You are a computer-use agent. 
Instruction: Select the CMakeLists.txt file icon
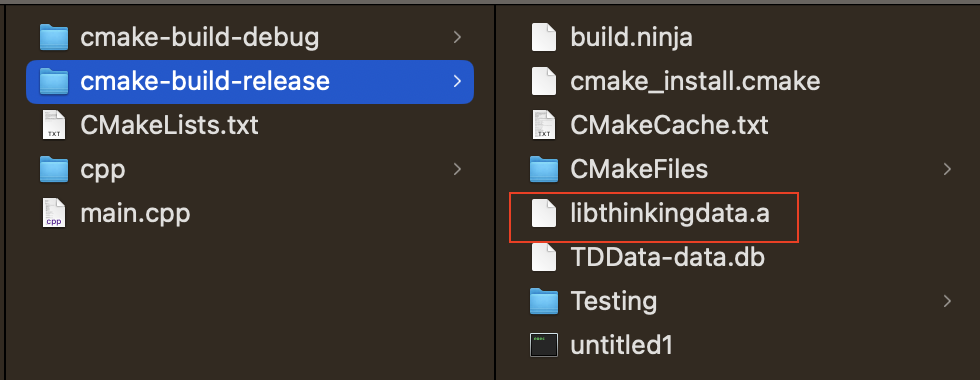click(53, 125)
